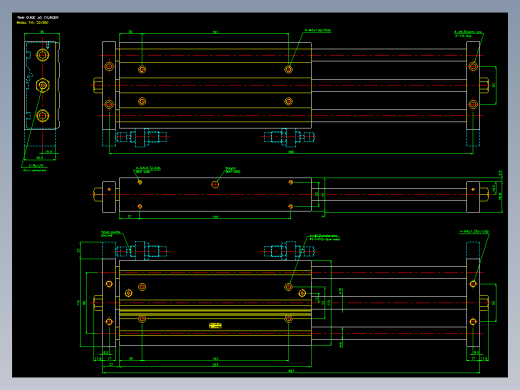Select the top circular port in end view
The width and height of the screenshot is (520, 390).
(x=43, y=55)
